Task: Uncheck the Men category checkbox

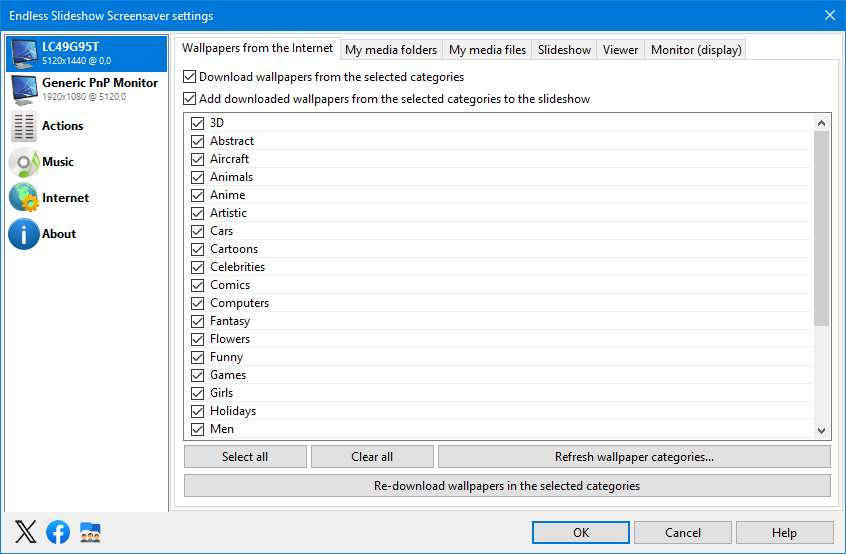Action: (197, 429)
